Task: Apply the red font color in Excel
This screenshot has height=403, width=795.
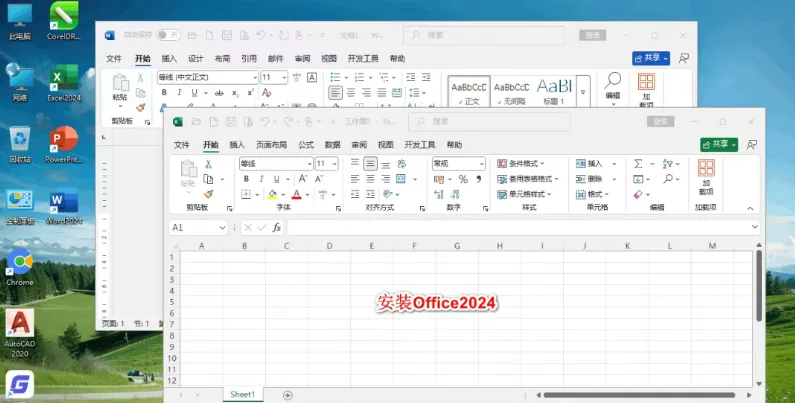Action: tap(297, 194)
